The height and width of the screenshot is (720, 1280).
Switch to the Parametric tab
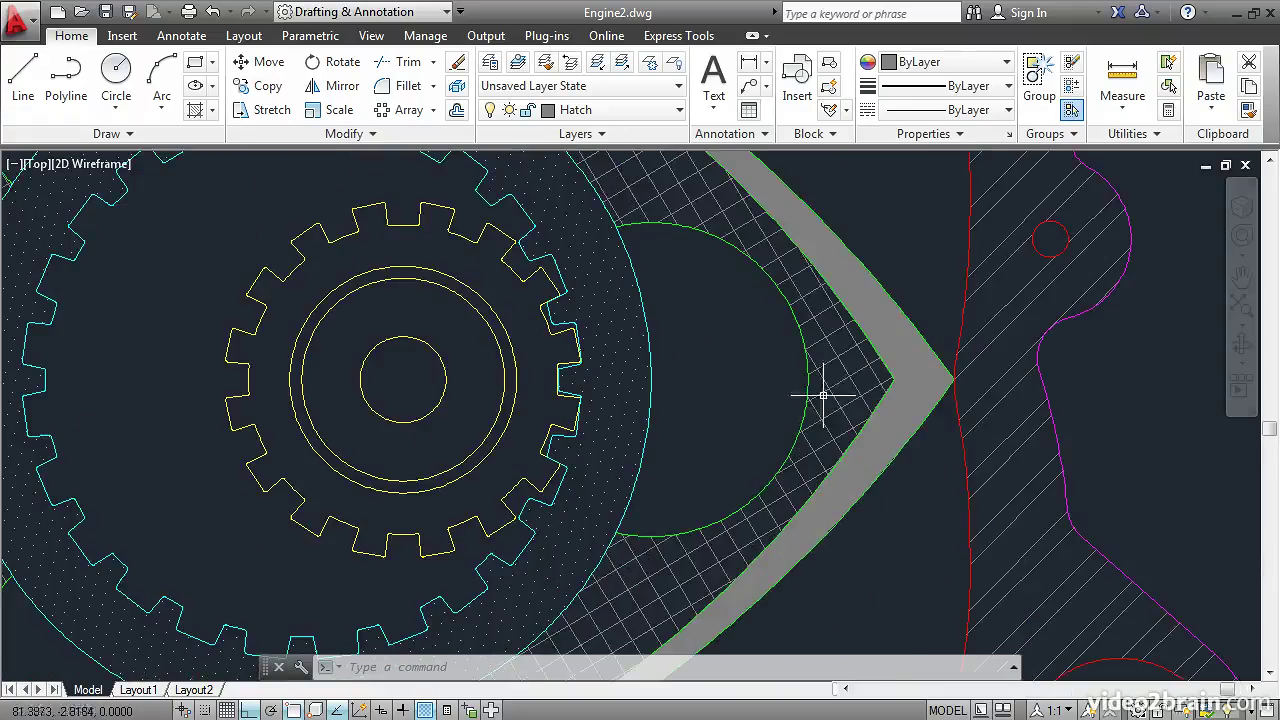(310, 36)
